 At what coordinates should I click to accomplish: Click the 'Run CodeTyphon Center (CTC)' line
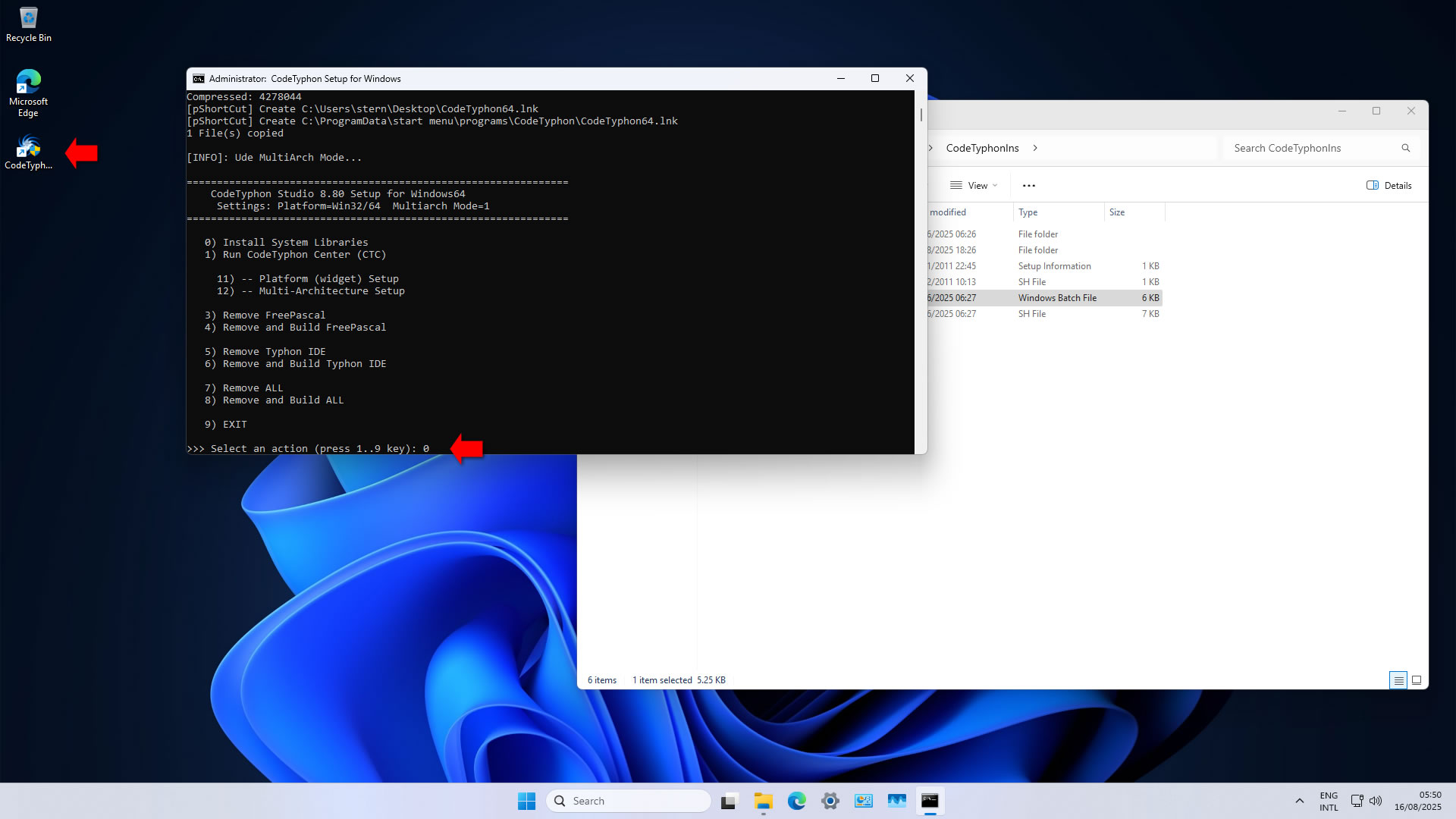tap(295, 255)
